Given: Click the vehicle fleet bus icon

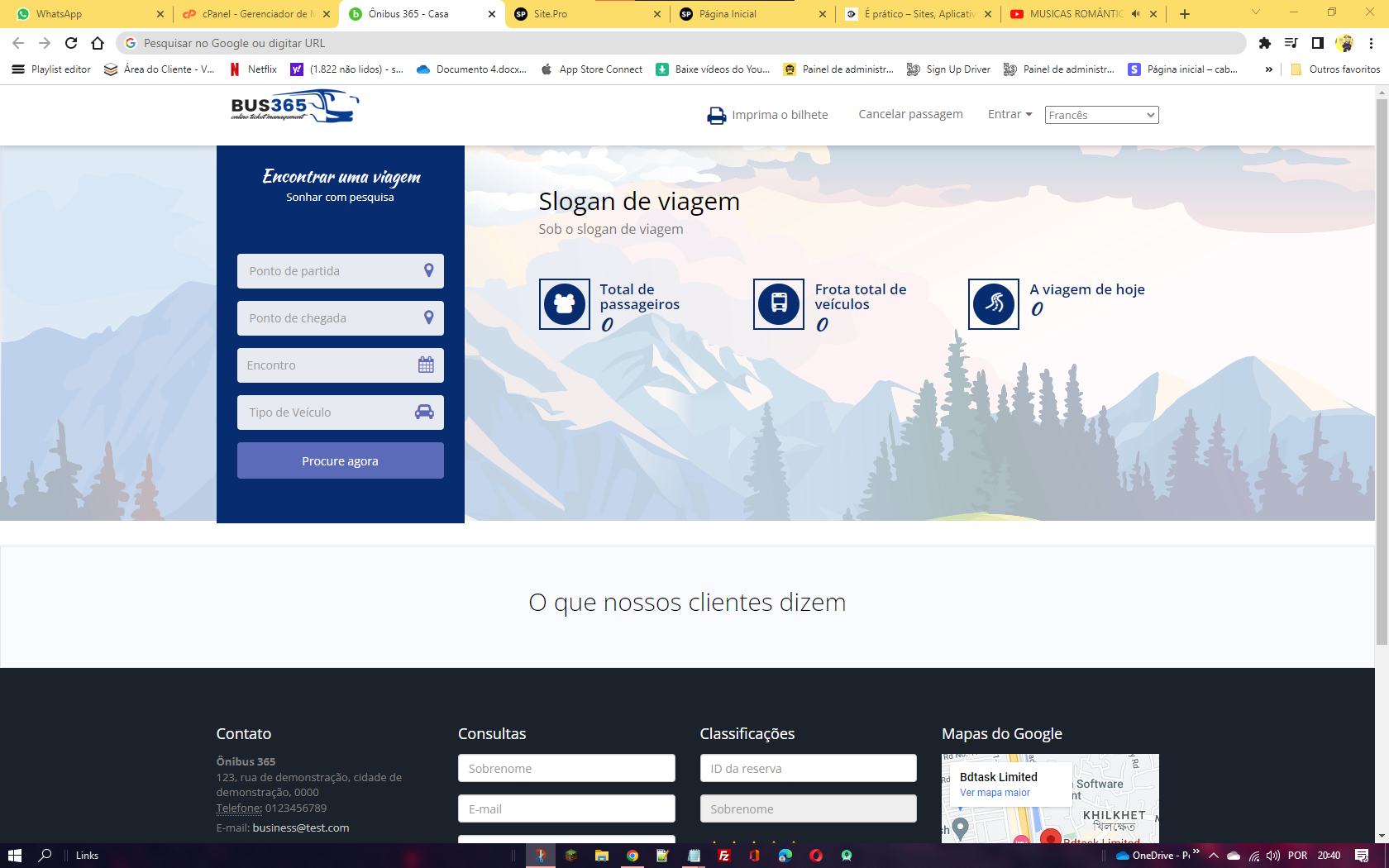Looking at the screenshot, I should point(779,304).
